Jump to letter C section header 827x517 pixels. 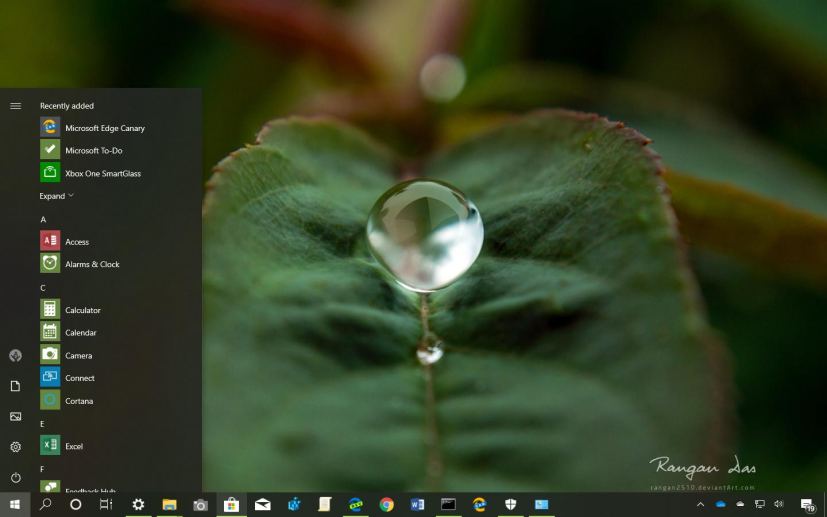43,288
